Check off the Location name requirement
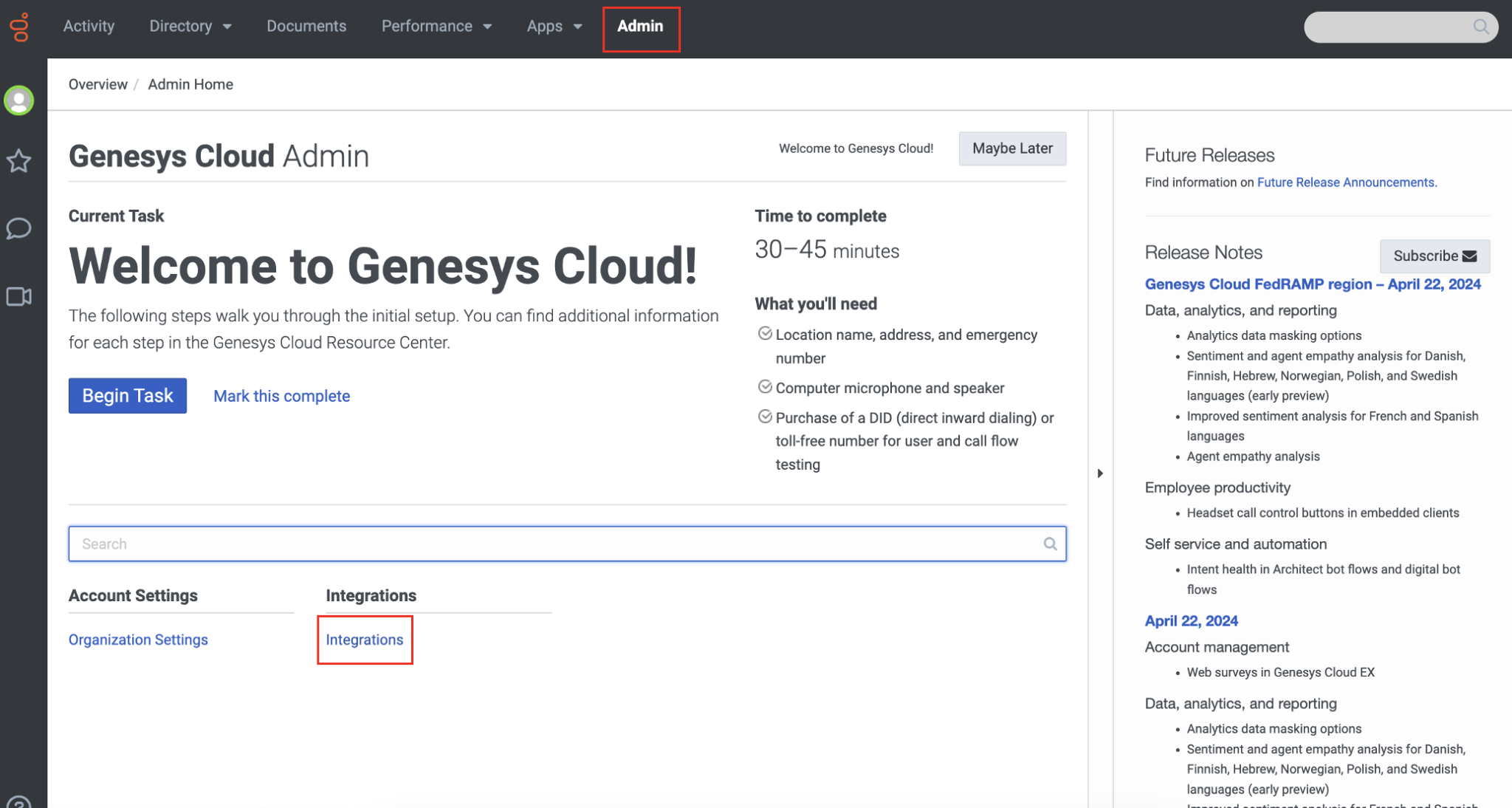Viewport: 1512px width, 808px height. click(x=765, y=333)
